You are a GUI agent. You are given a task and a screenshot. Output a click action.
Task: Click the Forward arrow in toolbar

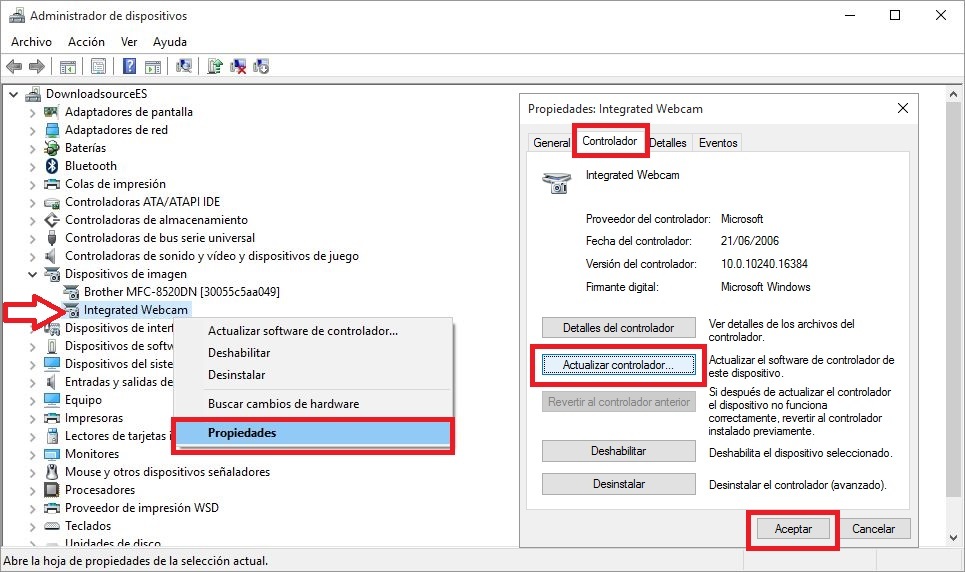37,66
